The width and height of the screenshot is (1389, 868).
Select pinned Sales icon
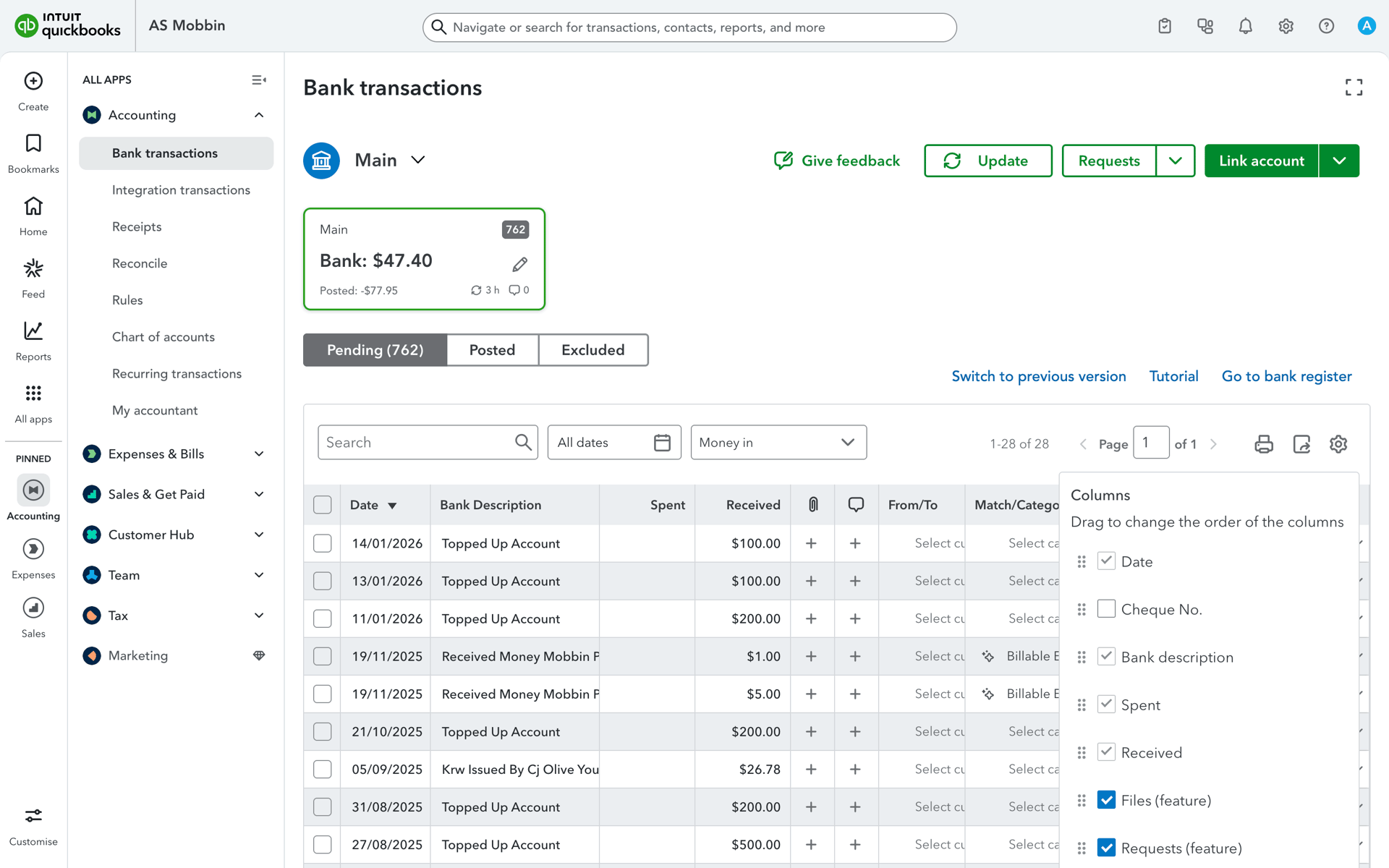33,608
